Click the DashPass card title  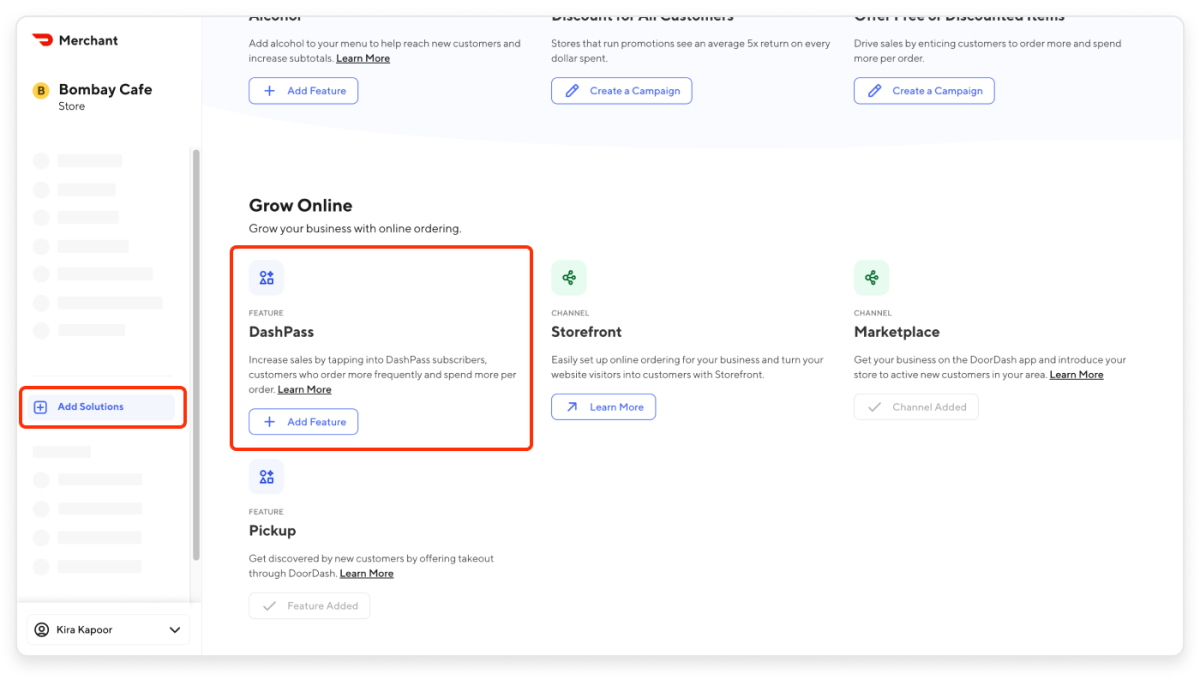click(281, 332)
